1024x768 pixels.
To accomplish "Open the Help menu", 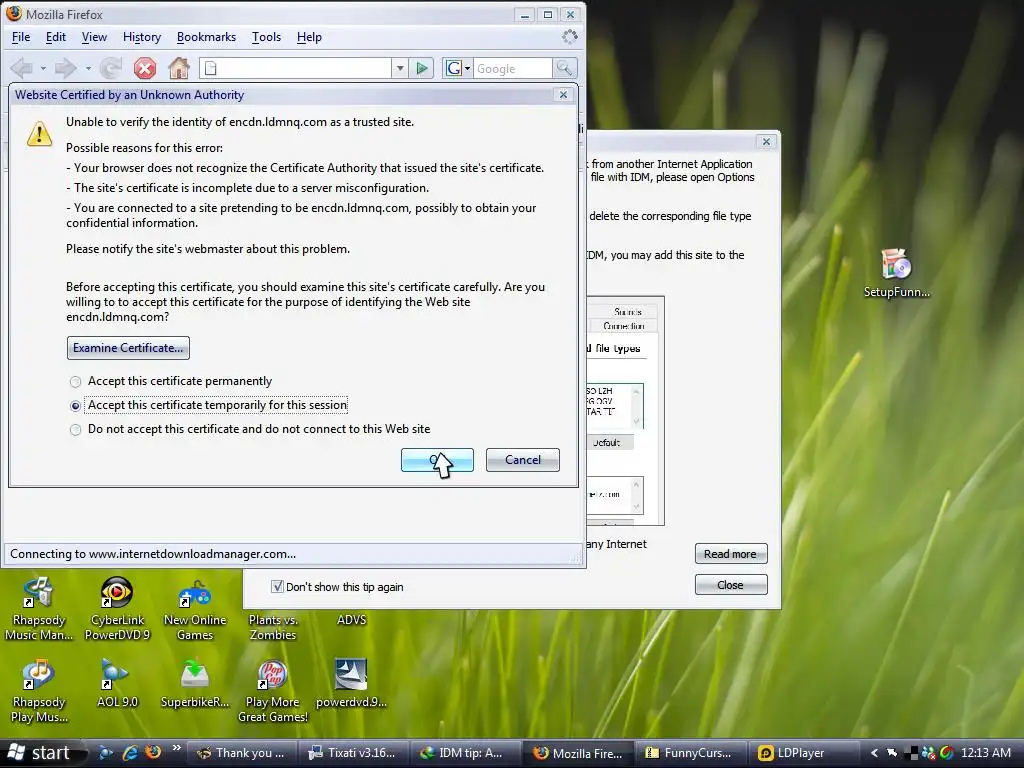I will (309, 37).
